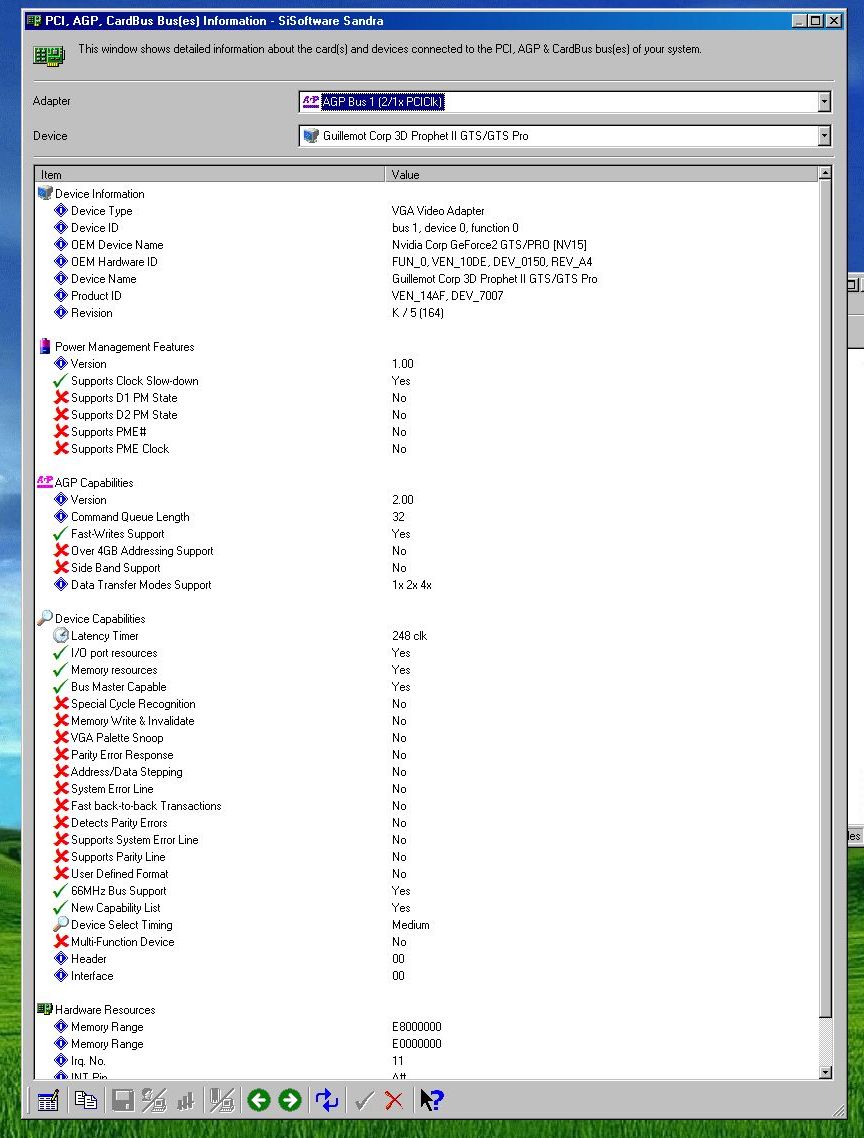The height and width of the screenshot is (1138, 864).
Task: Click the grey checkmark OK icon
Action: point(364,1100)
